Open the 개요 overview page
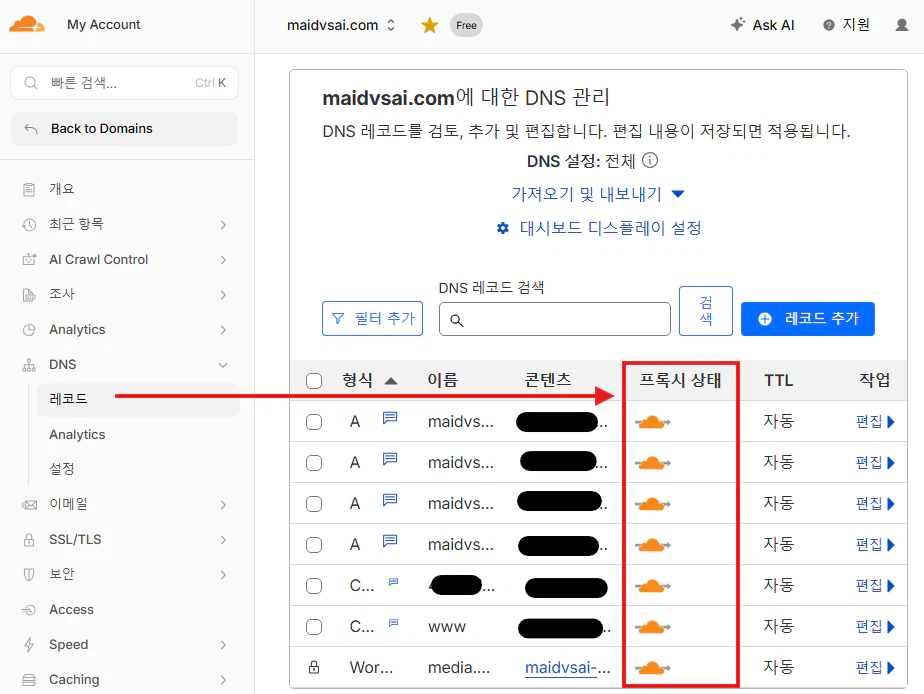The image size is (924, 694). click(x=62, y=189)
